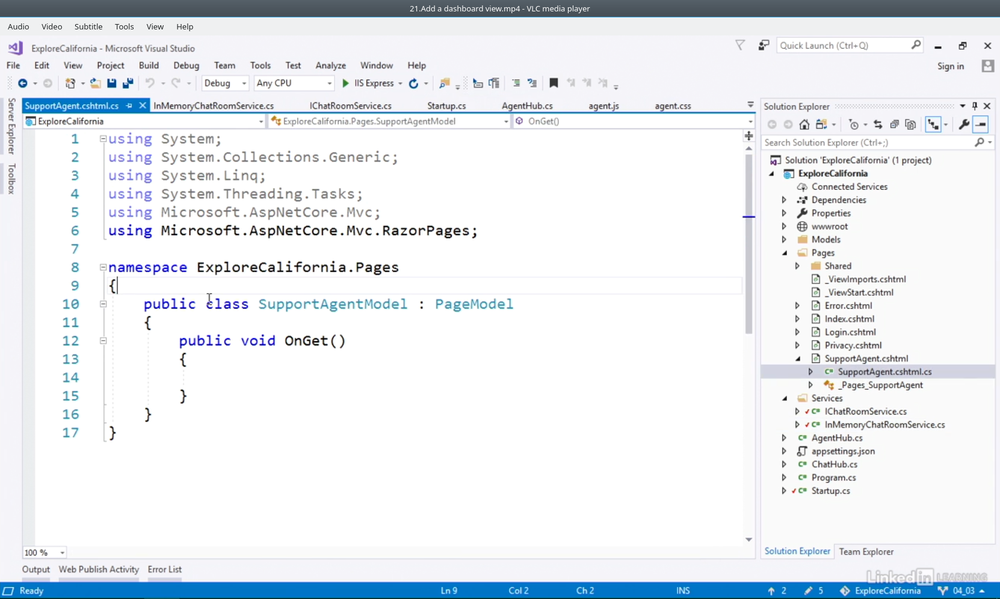The width and height of the screenshot is (1000, 599).
Task: Open the Any CPU platform dropdown
Action: tap(294, 84)
